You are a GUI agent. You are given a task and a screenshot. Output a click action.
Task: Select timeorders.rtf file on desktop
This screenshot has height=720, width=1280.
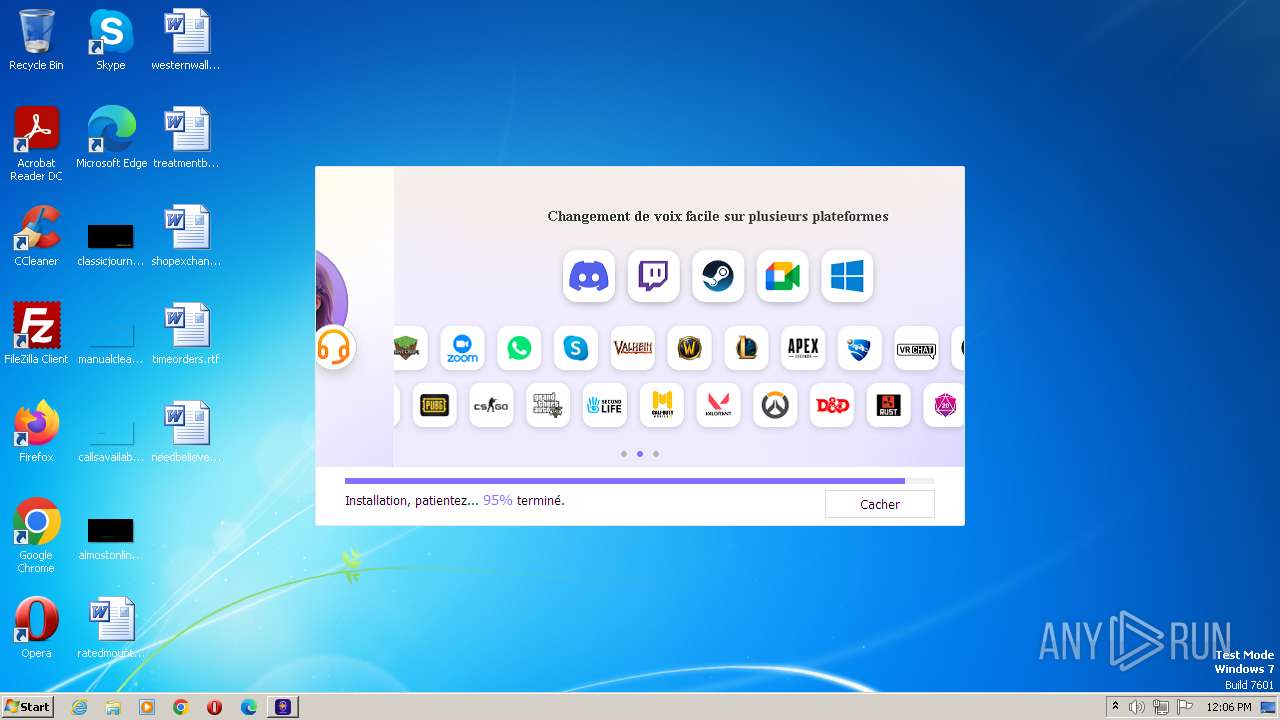(x=186, y=334)
